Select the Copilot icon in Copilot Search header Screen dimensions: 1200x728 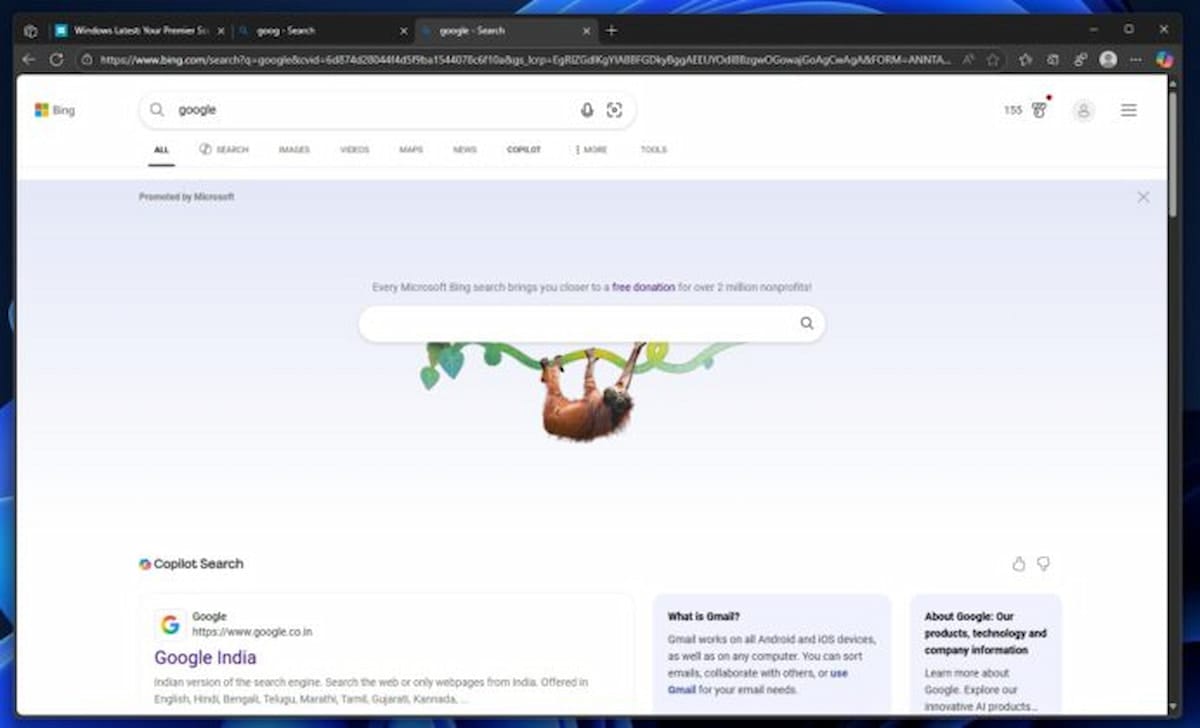pyautogui.click(x=143, y=564)
